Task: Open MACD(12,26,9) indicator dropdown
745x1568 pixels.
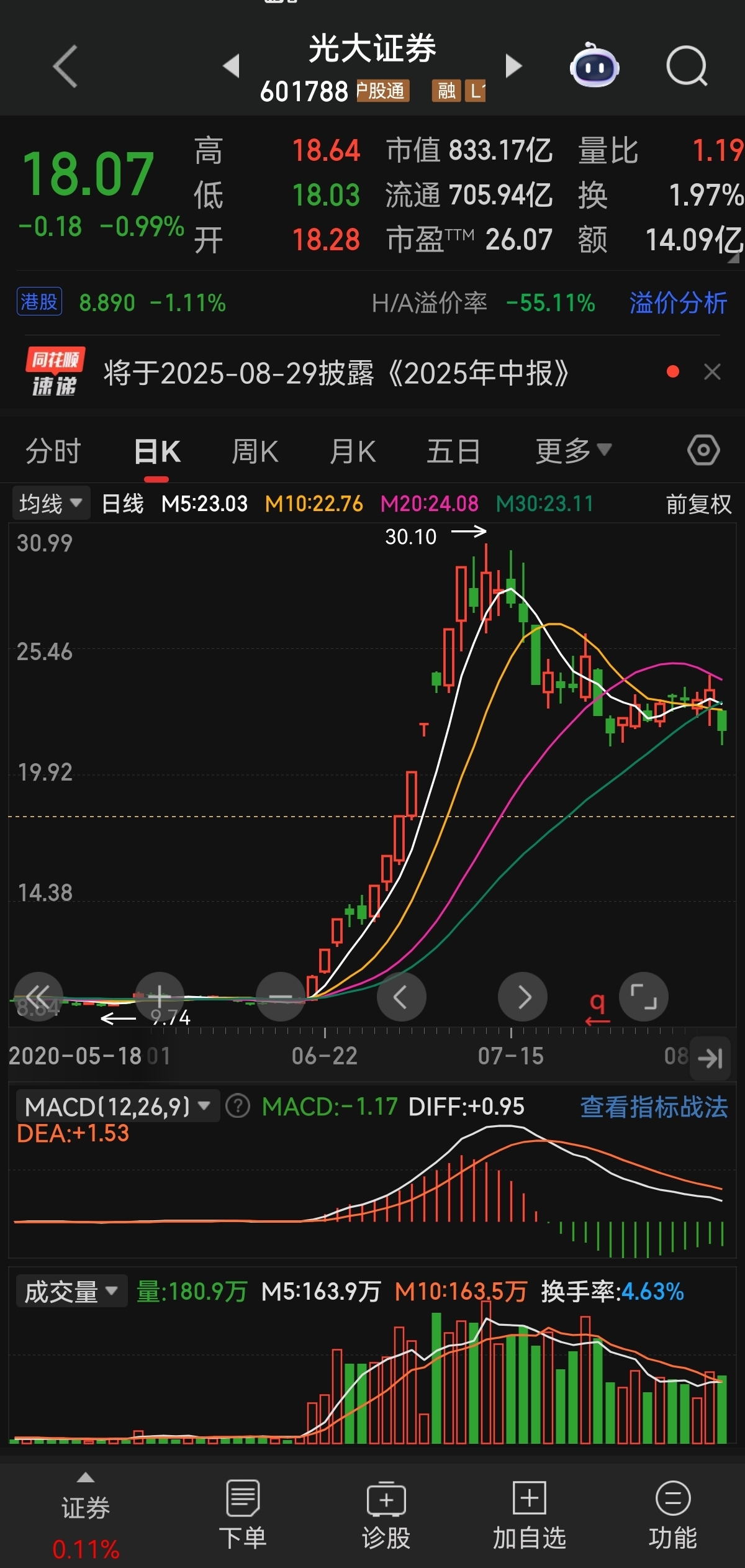Action: [118, 1106]
